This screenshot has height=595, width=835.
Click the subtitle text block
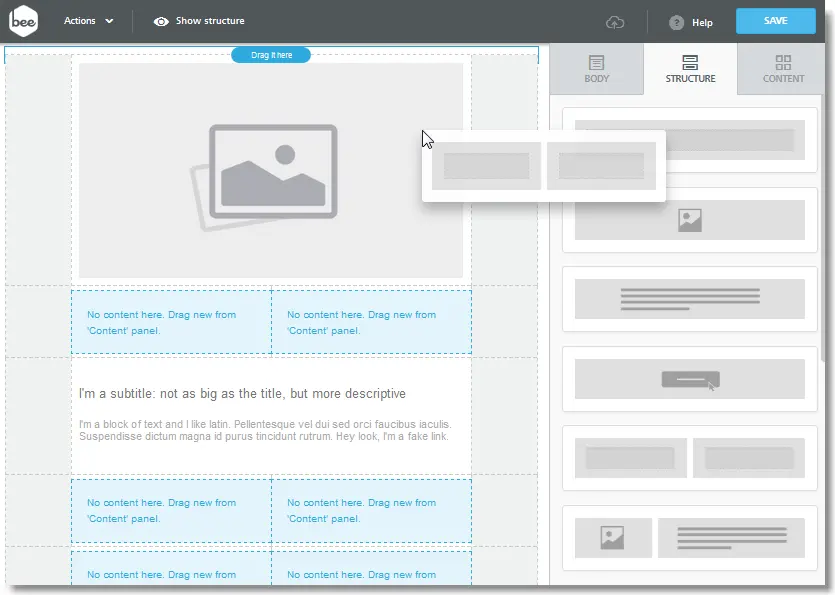[x=242, y=394]
